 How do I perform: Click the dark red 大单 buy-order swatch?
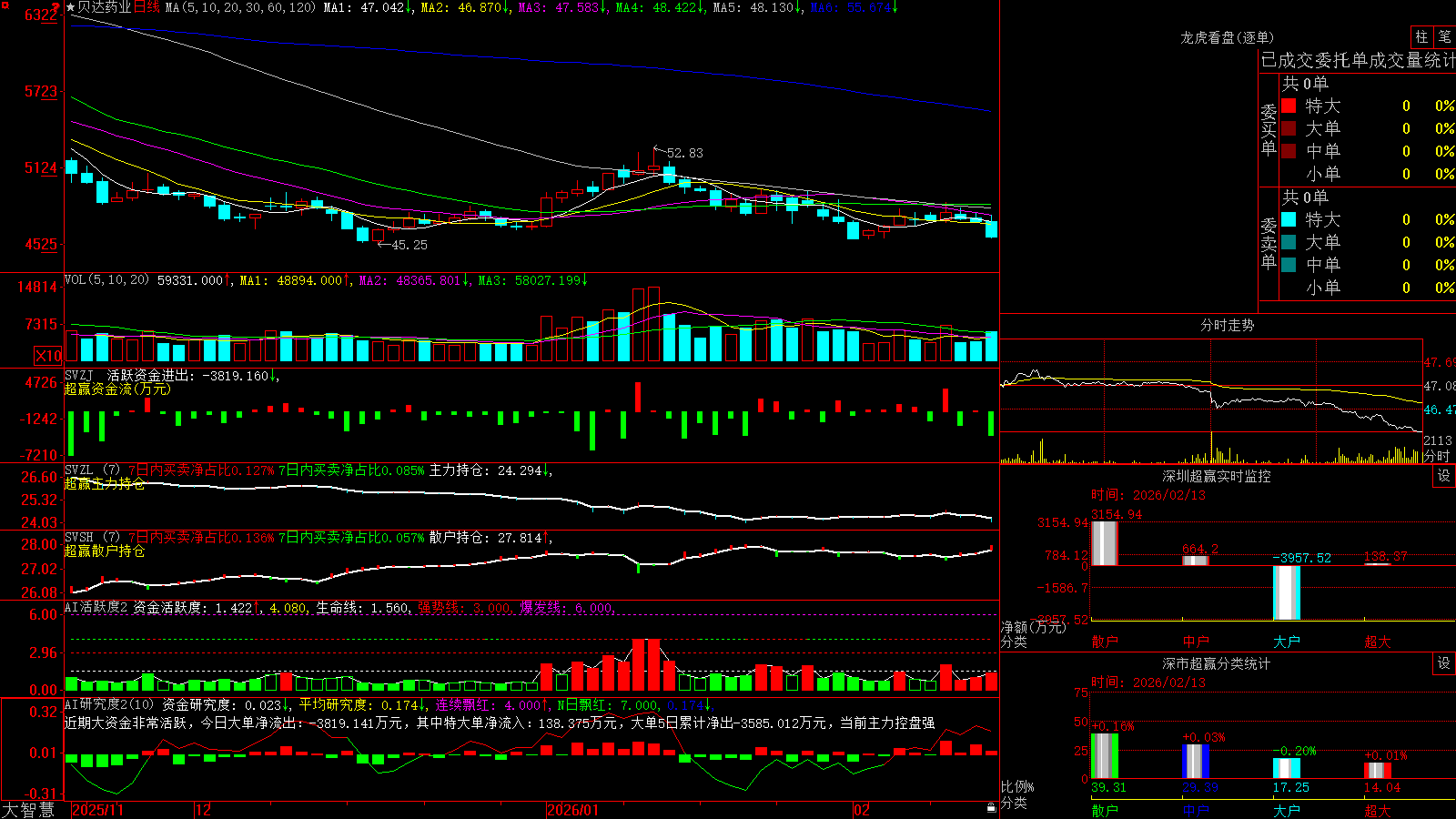[x=1289, y=128]
